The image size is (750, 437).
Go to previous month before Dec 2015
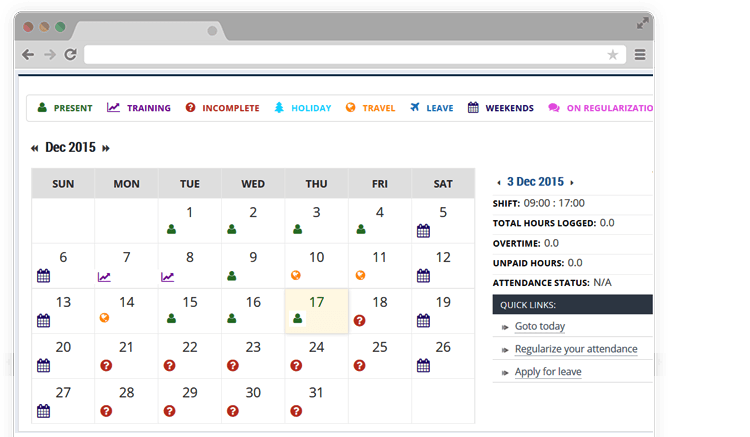point(35,148)
